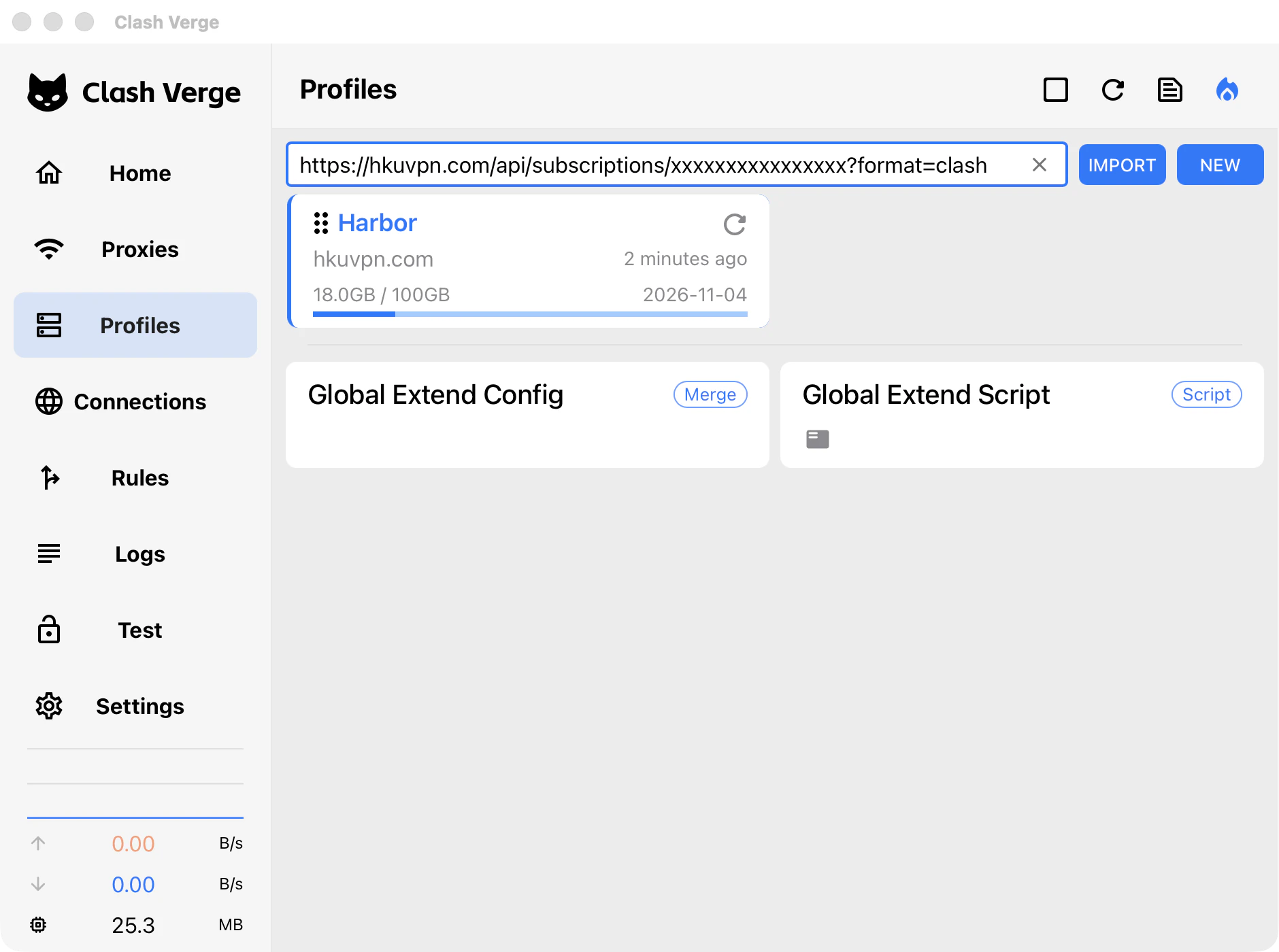Click the Test padlock icon
Viewport: 1279px width, 952px height.
(49, 630)
